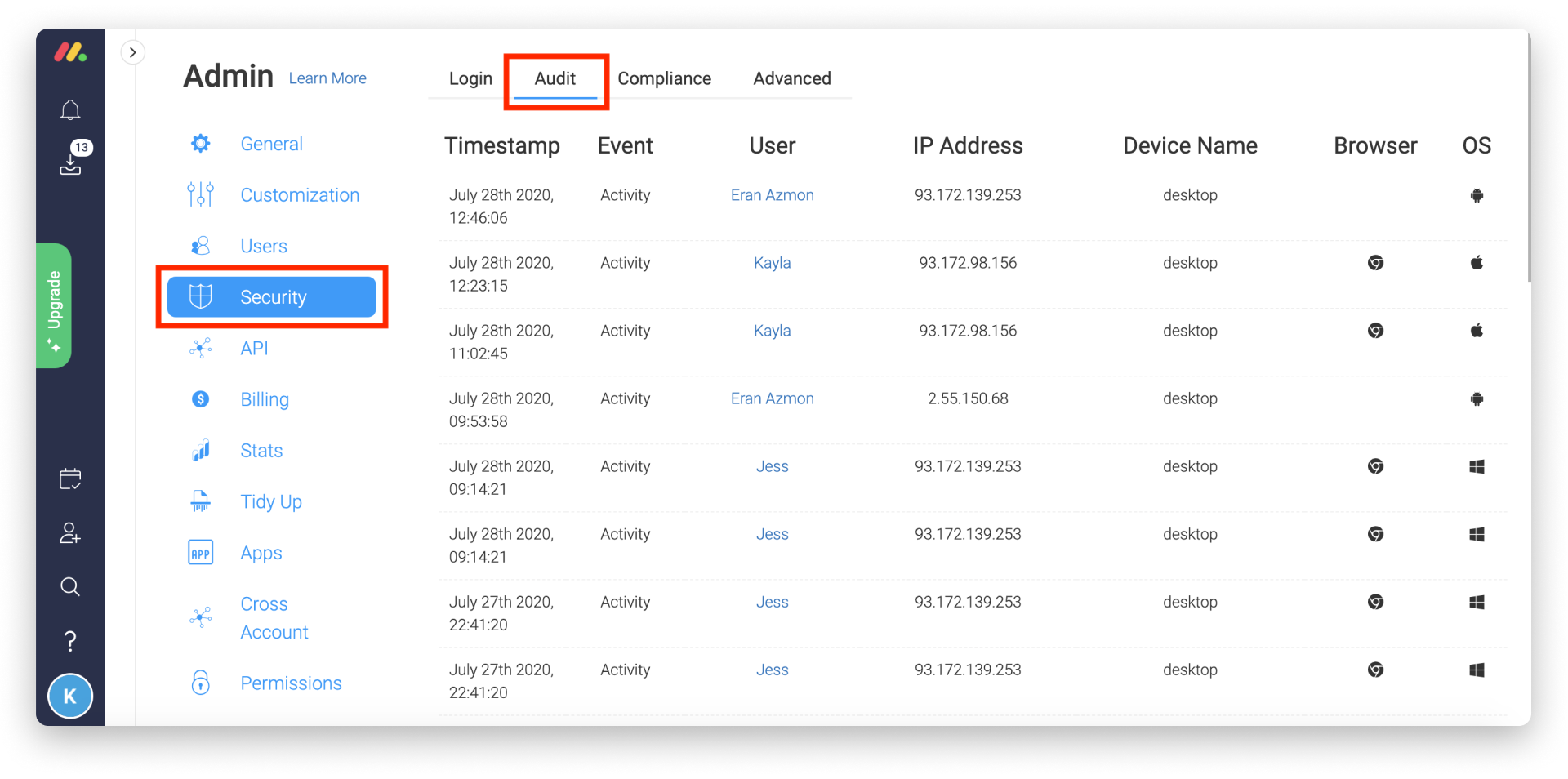
Task: Click the Browser column header
Action: pos(1375,145)
